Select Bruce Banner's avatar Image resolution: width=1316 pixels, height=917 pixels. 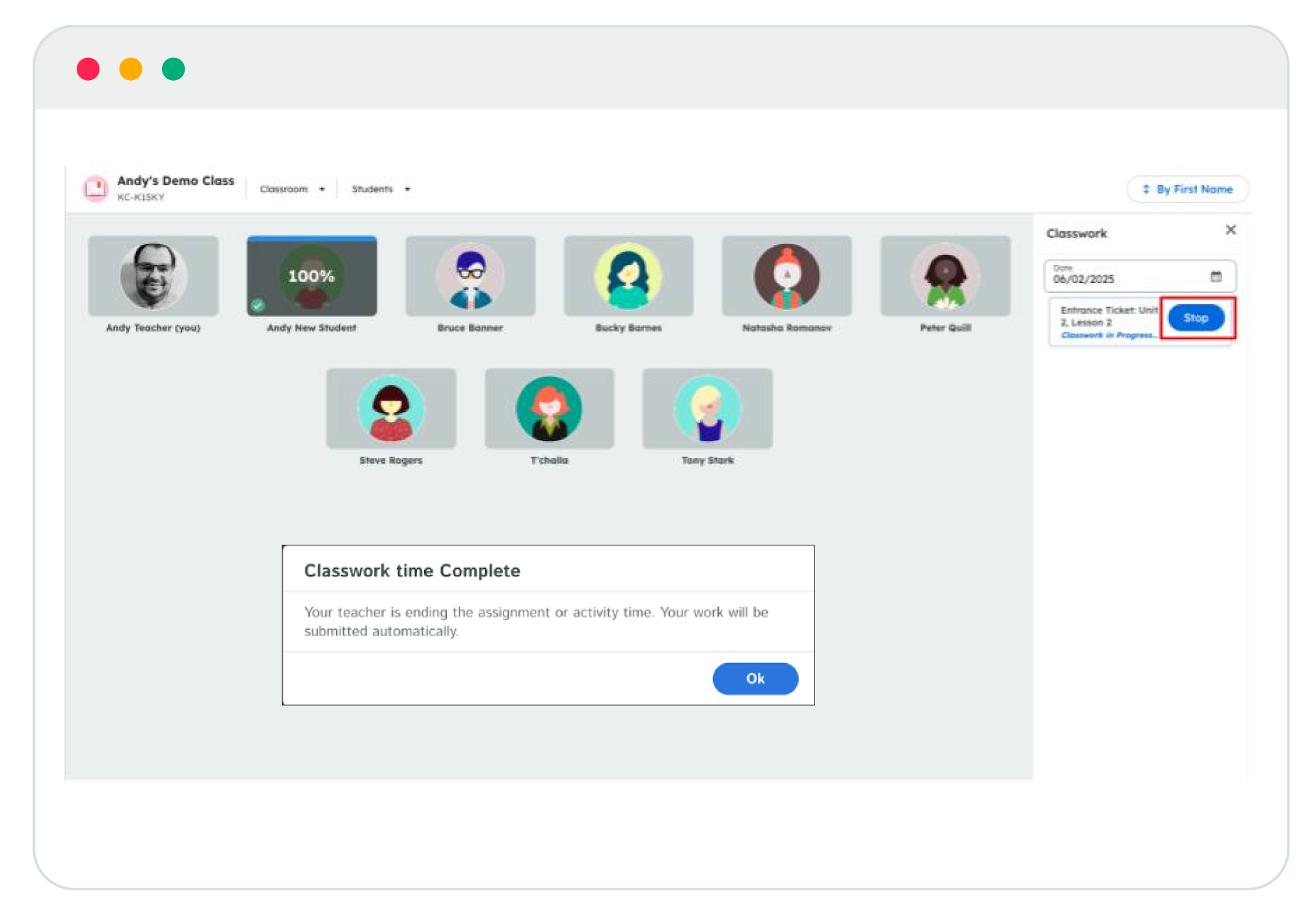pos(470,277)
